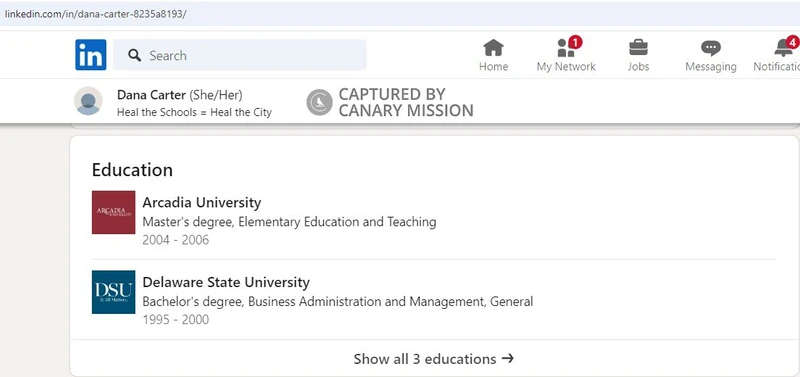800x377 pixels.
Task: Open the Arcadia University logo
Action: [x=113, y=212]
